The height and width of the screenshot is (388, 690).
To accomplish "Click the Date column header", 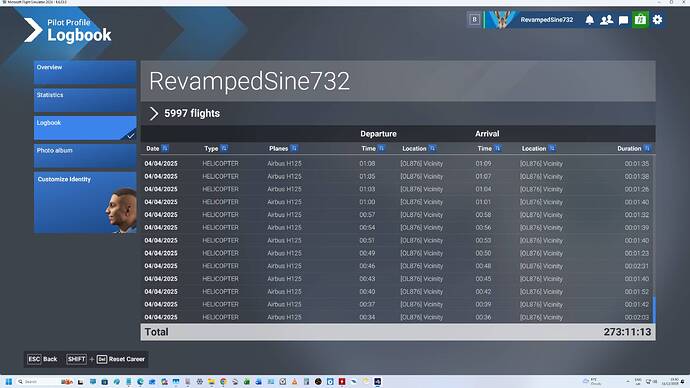I will (x=153, y=149).
